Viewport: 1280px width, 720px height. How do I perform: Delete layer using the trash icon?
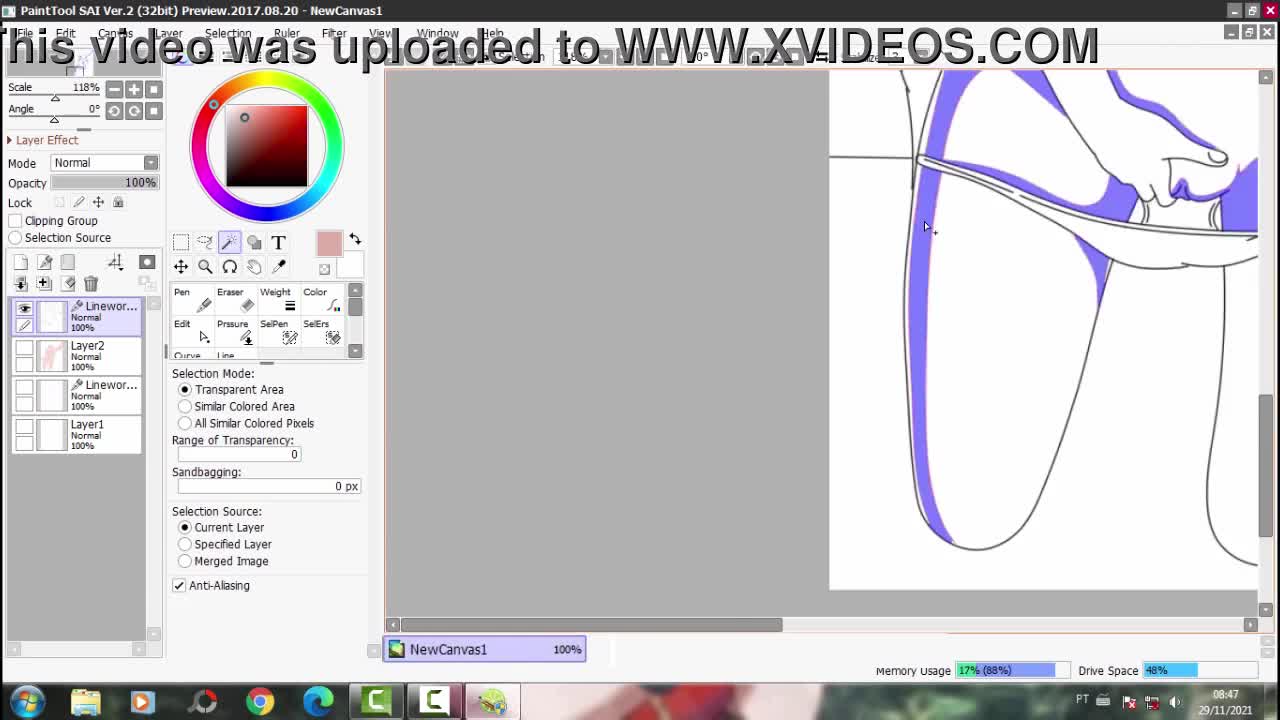point(91,284)
